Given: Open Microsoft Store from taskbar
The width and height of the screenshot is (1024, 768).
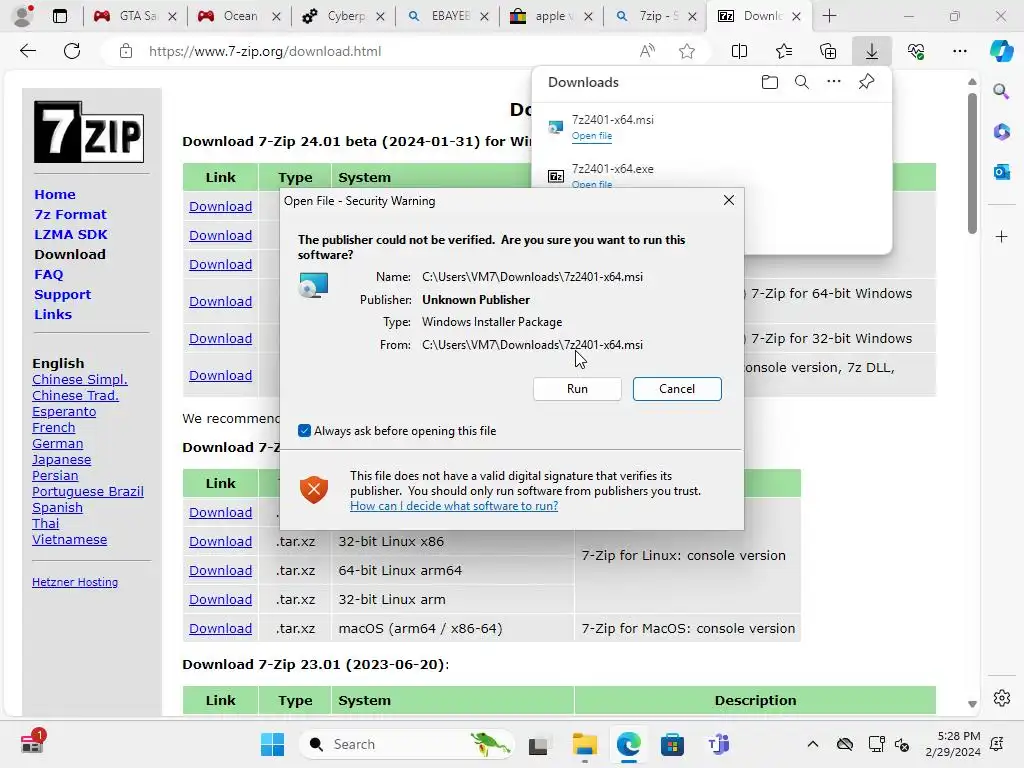Looking at the screenshot, I should coord(672,744).
